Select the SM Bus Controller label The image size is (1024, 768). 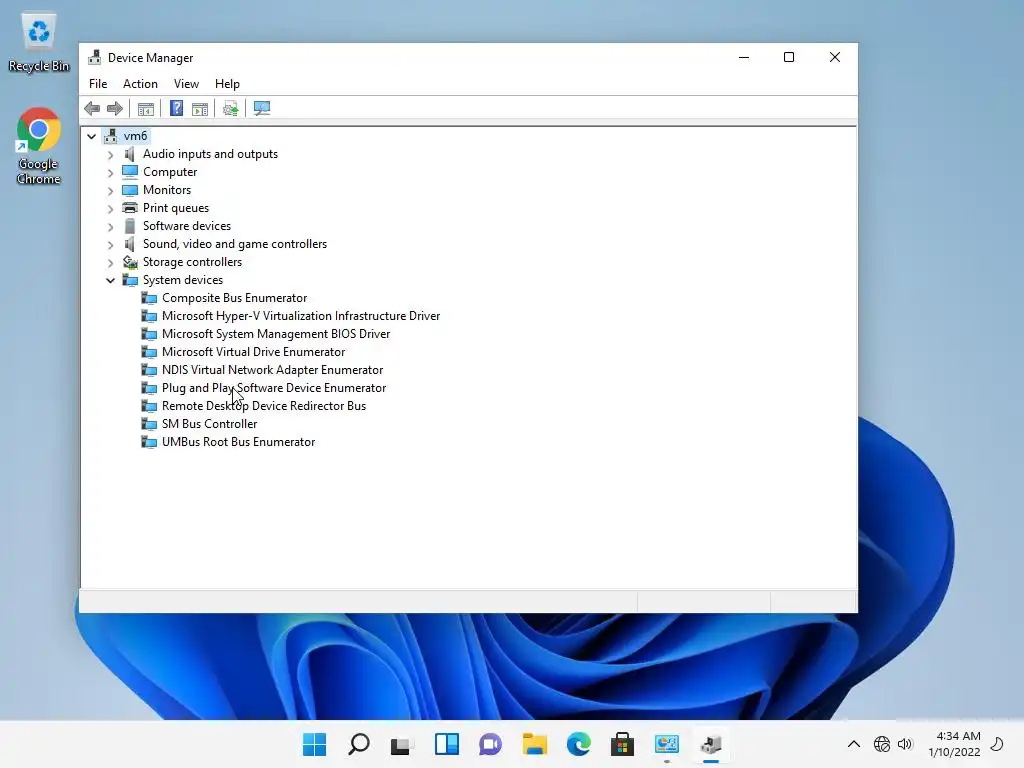click(x=210, y=424)
